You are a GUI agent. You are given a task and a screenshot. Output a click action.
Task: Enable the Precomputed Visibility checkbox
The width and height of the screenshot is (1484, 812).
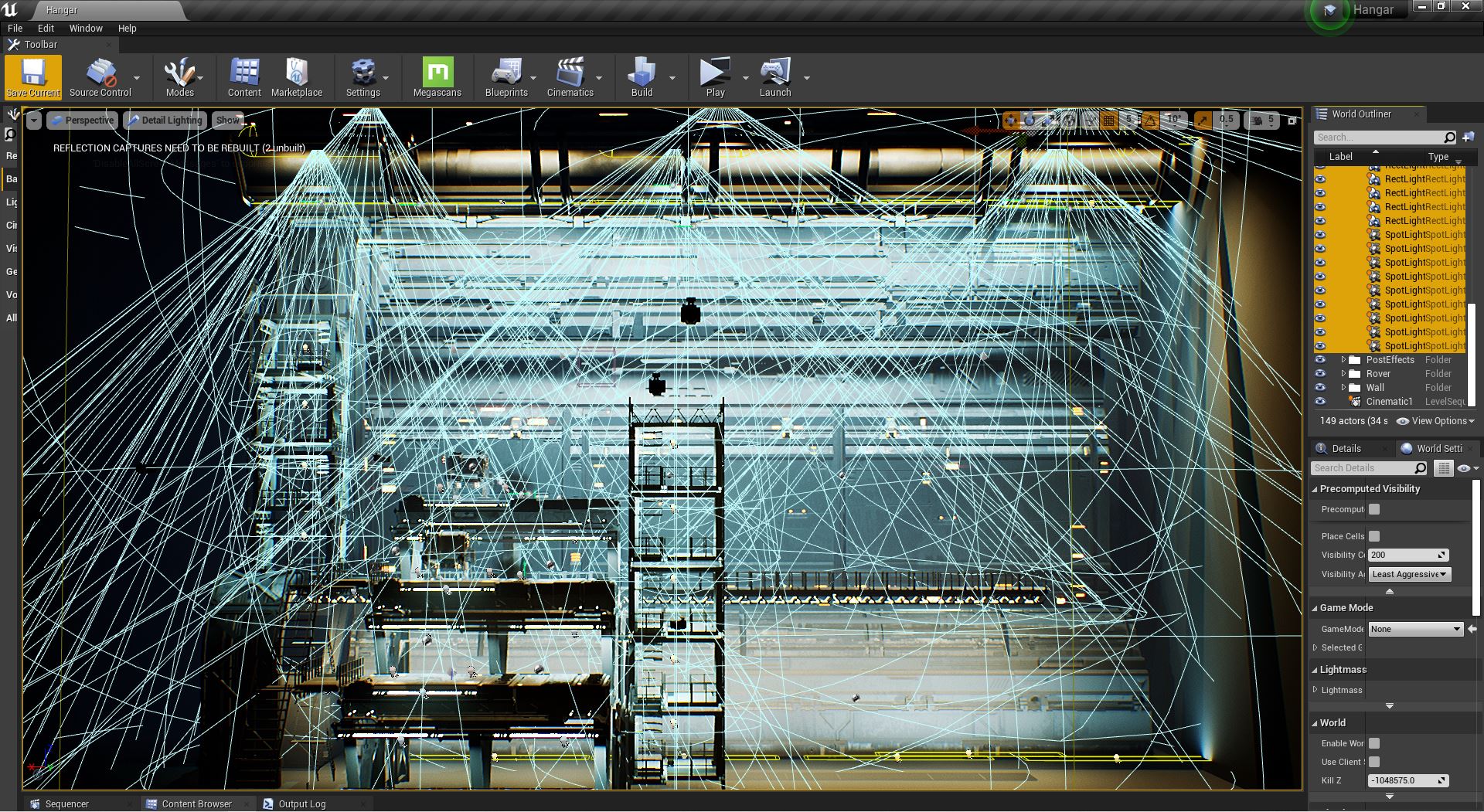[x=1374, y=509]
